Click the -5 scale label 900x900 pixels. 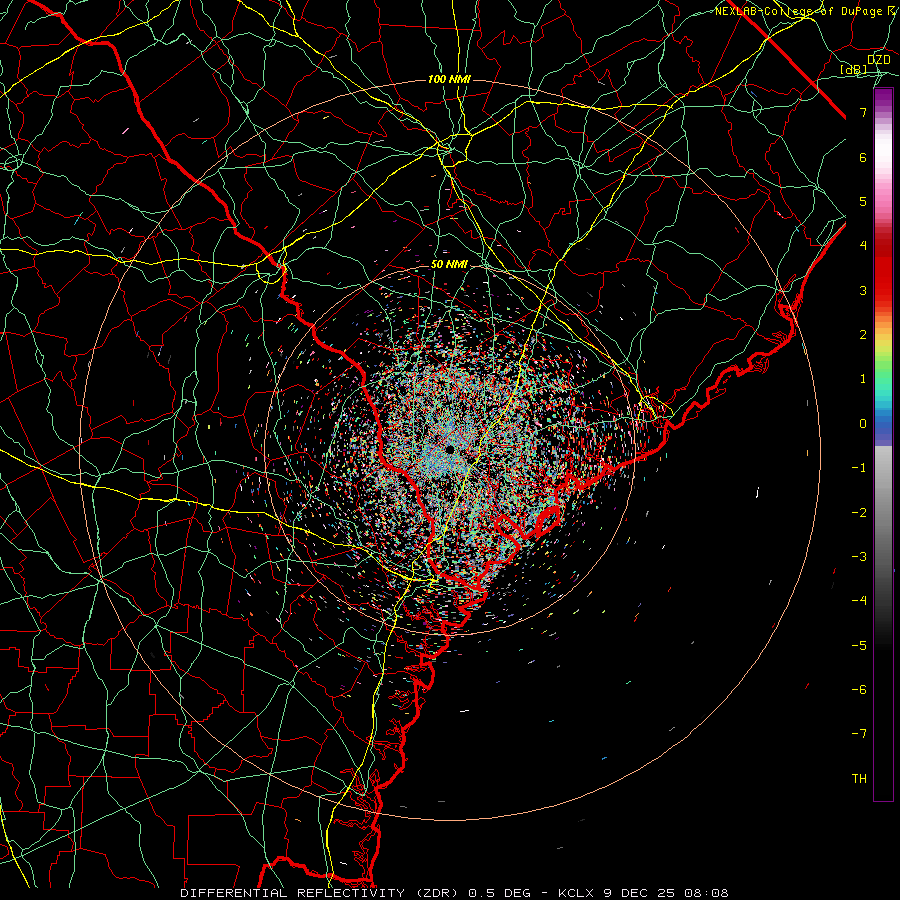[x=859, y=646]
